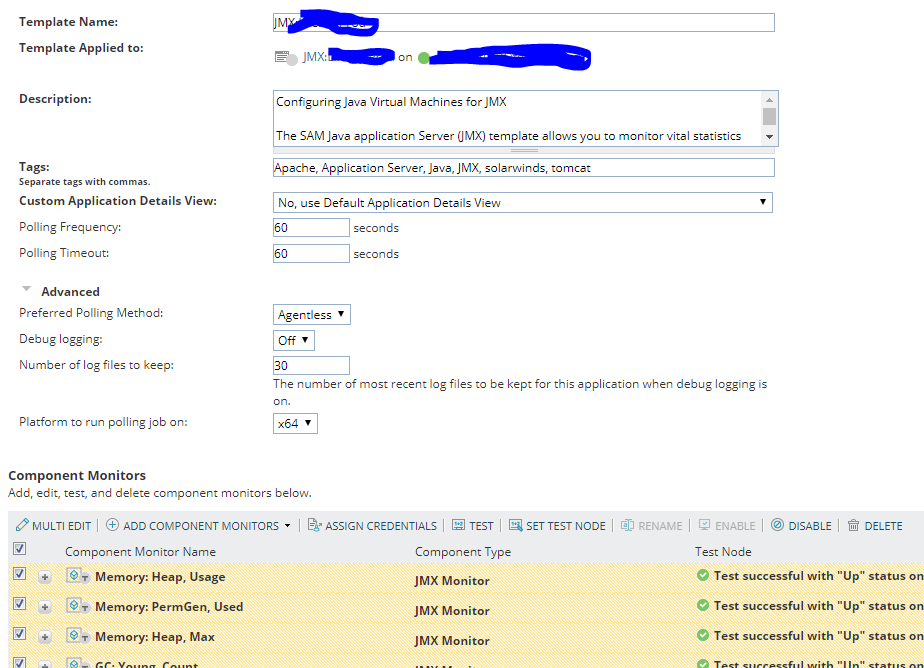Screen dimensions: 924x668
Task: Click the Tags input field
Action: click(524, 168)
